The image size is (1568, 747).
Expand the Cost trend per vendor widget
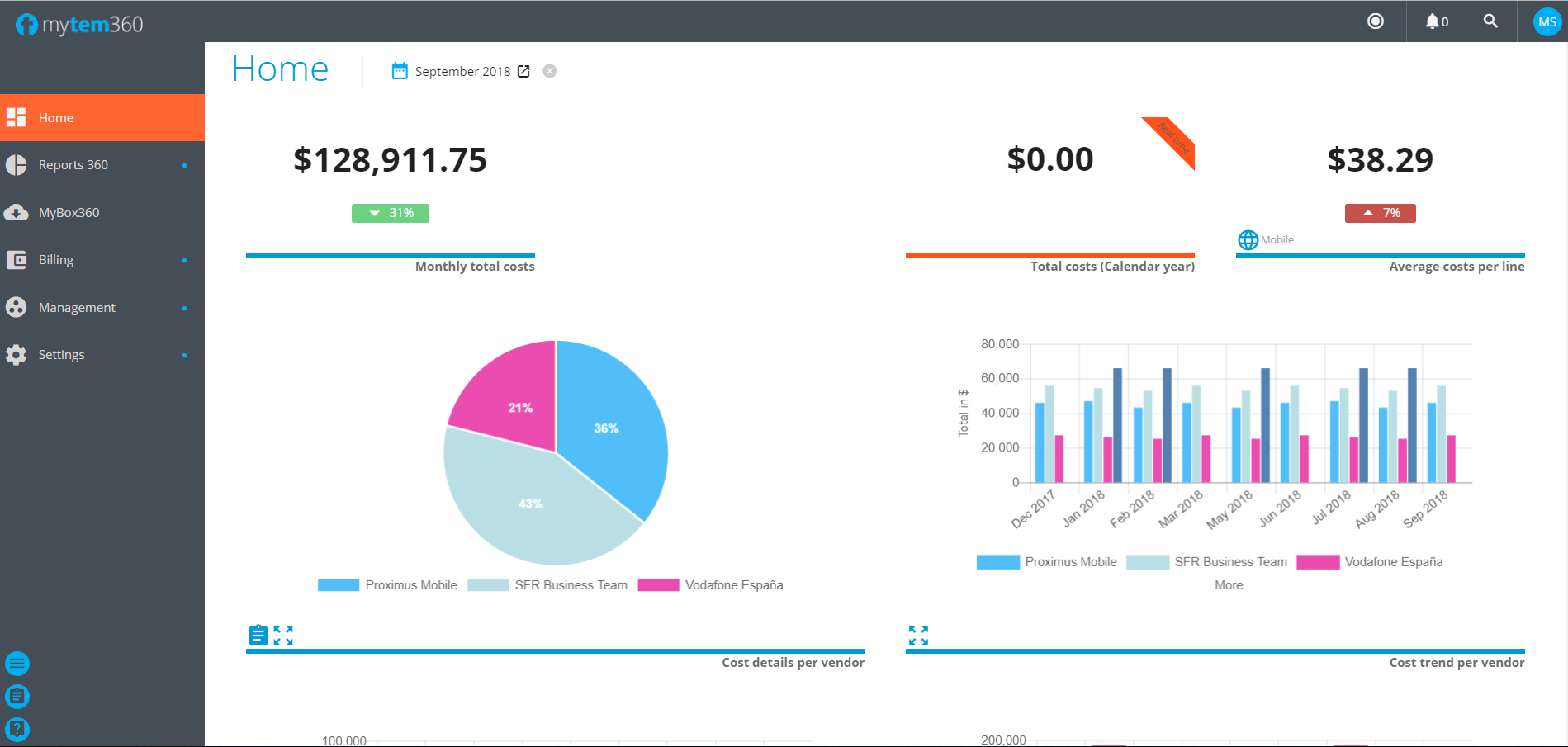pyautogui.click(x=918, y=636)
